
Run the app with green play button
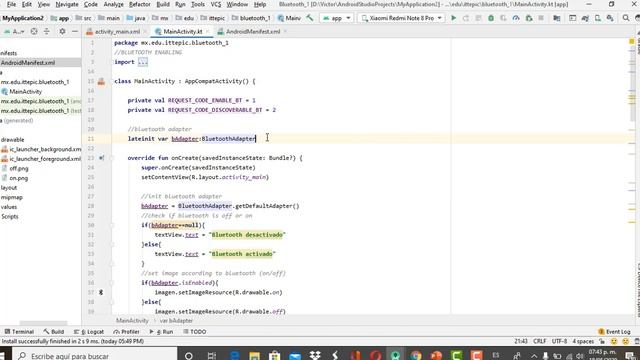pos(453,18)
